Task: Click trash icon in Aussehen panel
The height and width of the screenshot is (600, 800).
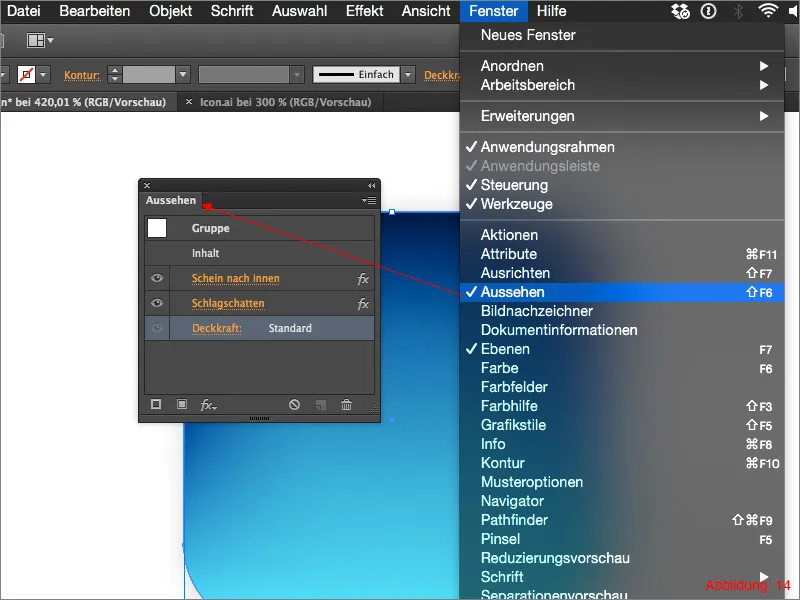Action: coord(346,405)
